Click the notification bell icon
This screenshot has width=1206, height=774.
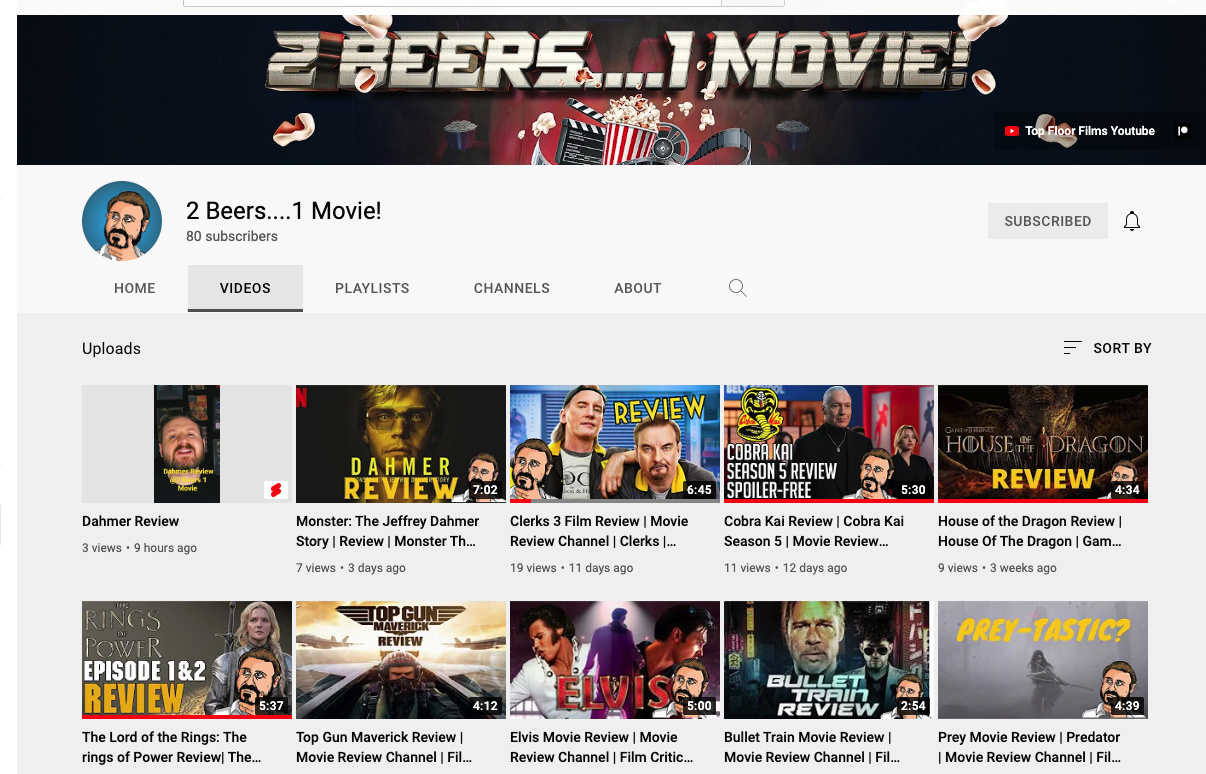point(1132,221)
